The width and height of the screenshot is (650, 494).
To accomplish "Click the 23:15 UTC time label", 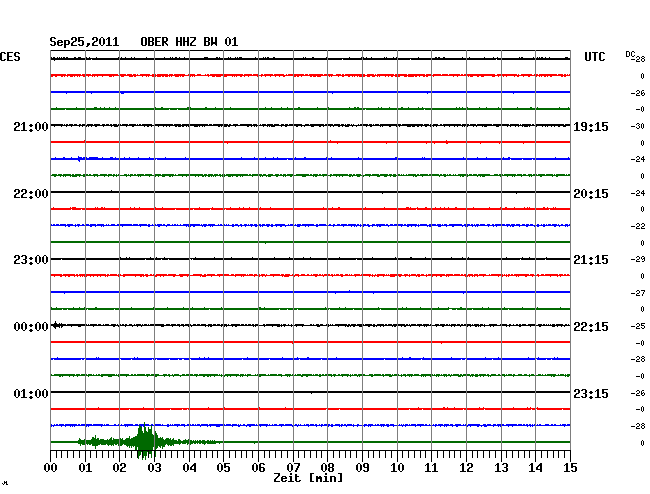I will [591, 393].
